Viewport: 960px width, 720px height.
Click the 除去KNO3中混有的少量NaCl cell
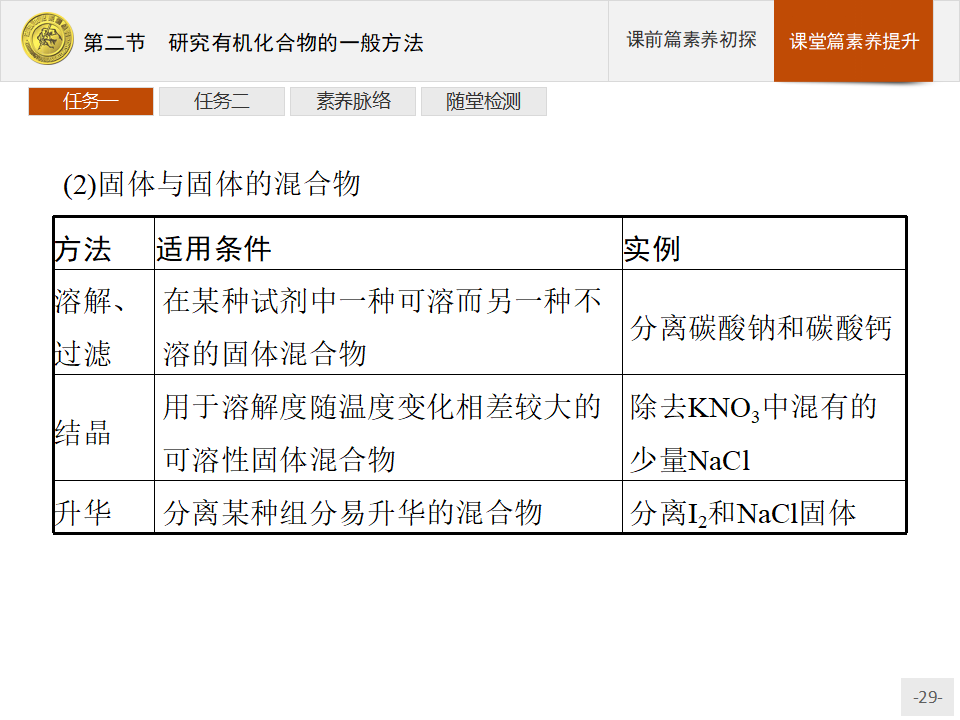click(x=764, y=428)
